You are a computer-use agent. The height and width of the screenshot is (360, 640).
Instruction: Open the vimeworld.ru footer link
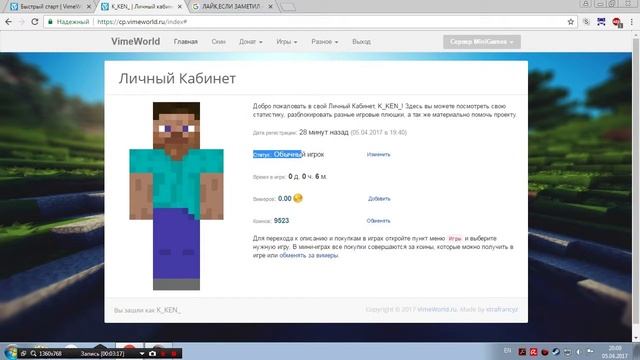(x=437, y=309)
